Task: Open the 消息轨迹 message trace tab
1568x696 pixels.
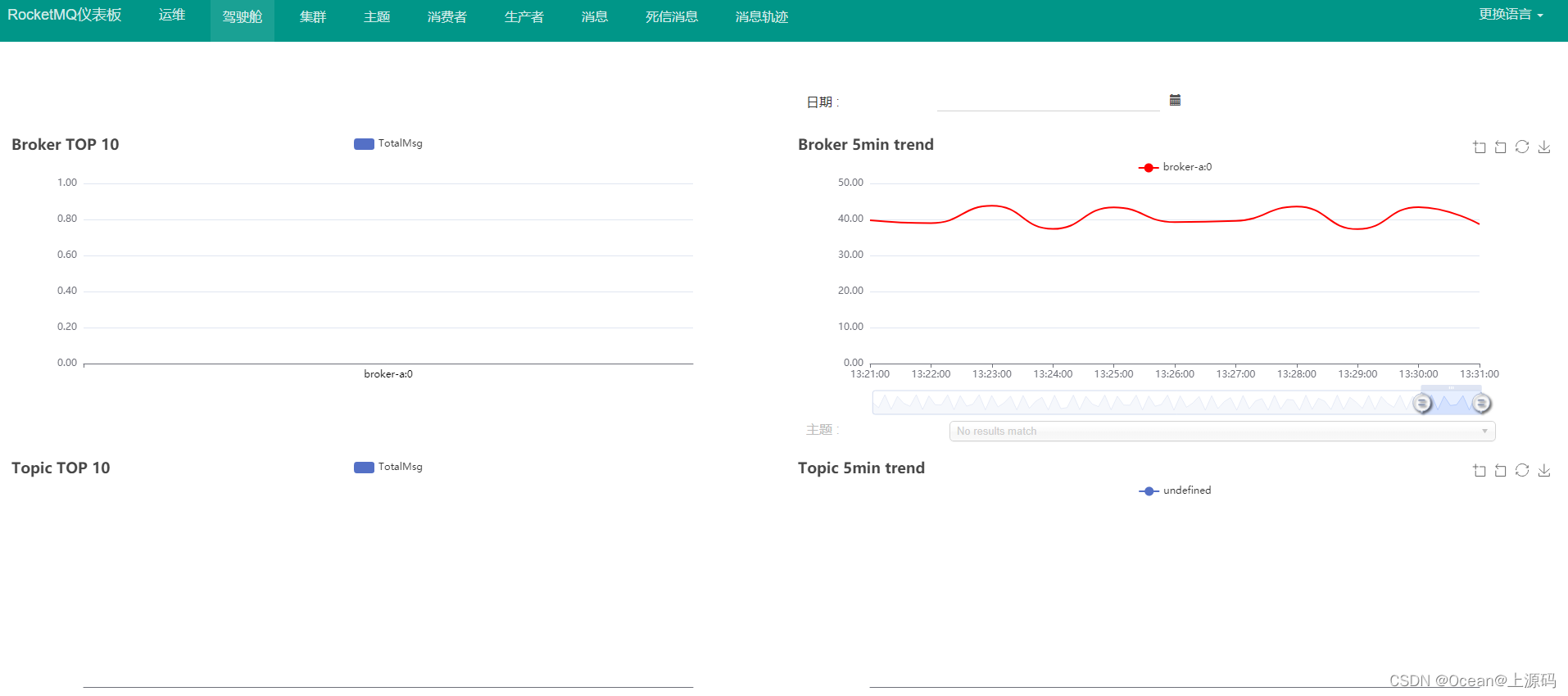Action: click(x=762, y=16)
